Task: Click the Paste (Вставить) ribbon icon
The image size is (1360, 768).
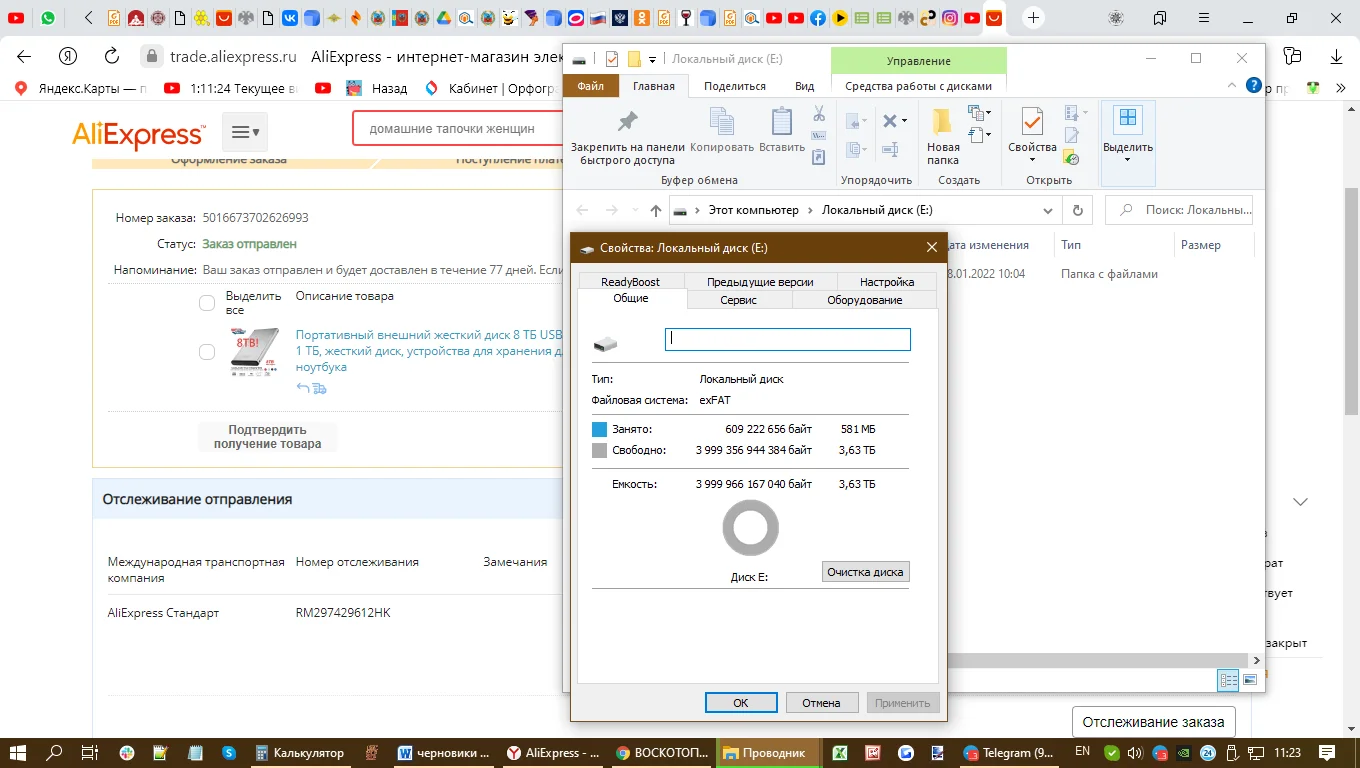Action: 782,131
